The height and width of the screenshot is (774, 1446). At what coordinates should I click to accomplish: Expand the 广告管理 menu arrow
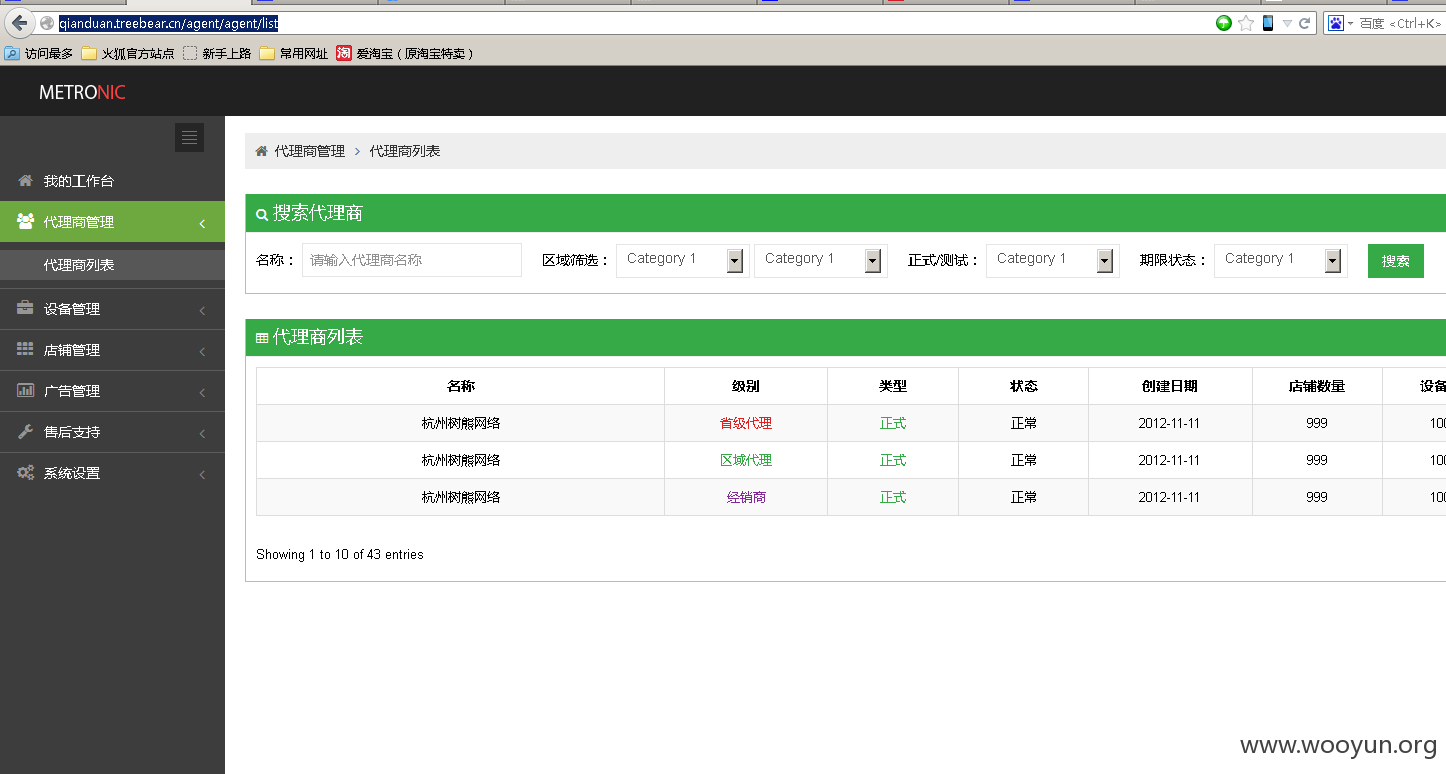[202, 392]
